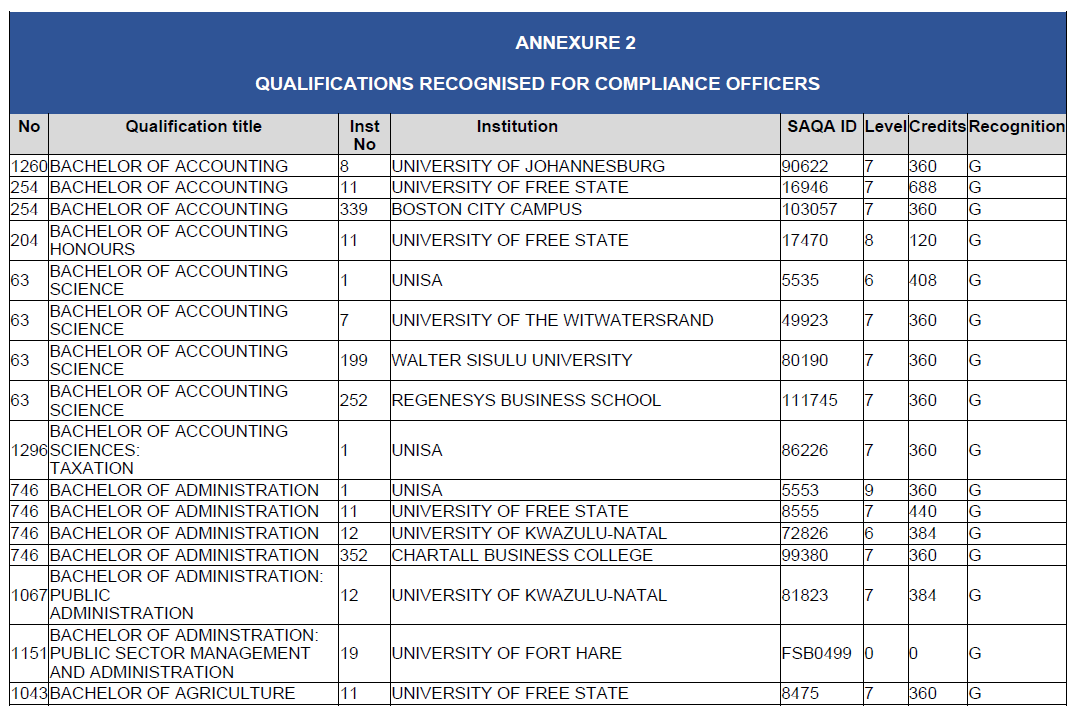Viewport: 1074px width, 720px height.
Task: Click the SAQA ID column header
Action: 821,127
